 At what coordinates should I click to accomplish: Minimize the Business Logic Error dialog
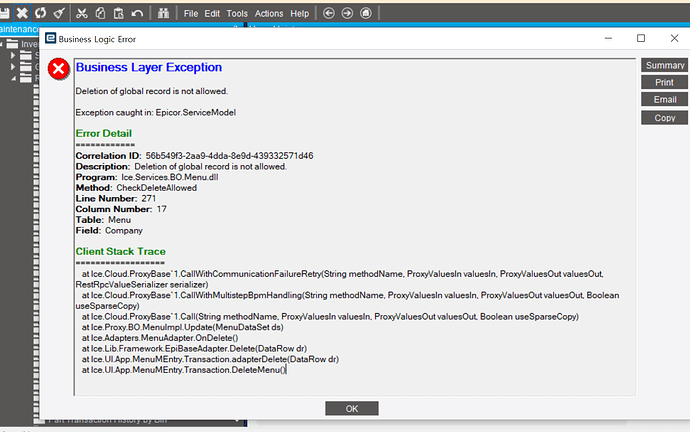[608, 38]
